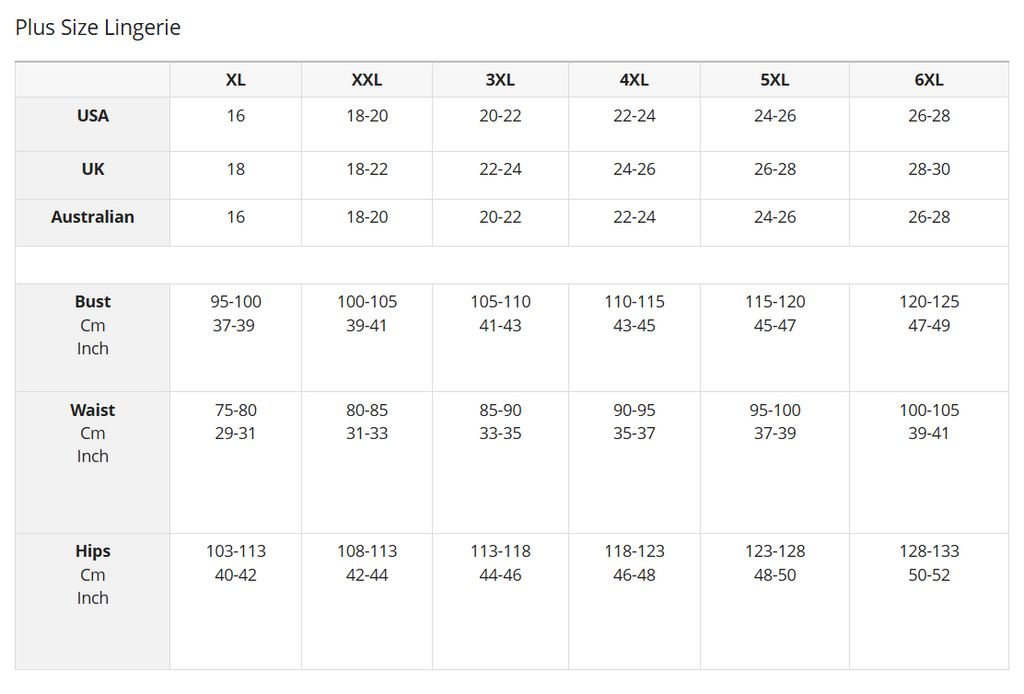Click the hips 123-128 cm cell
Viewport: 1024px width, 694px height.
775,551
